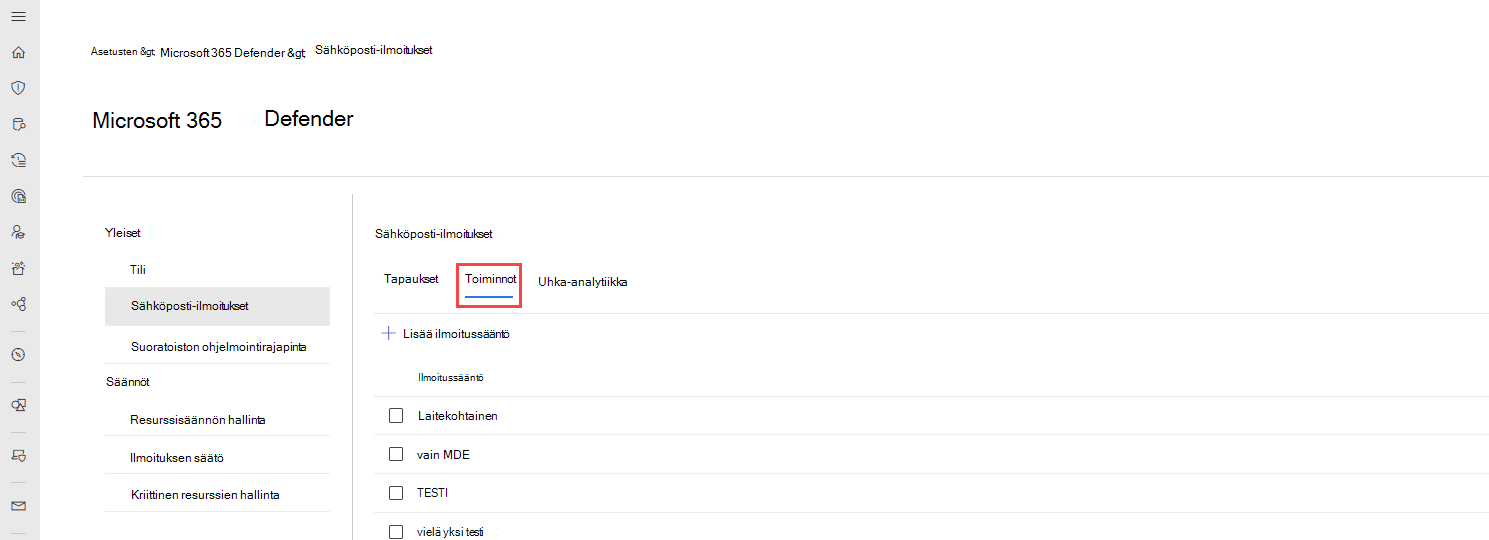Go to Home via house icon
This screenshot has height=540, width=1489.
[x=18, y=52]
